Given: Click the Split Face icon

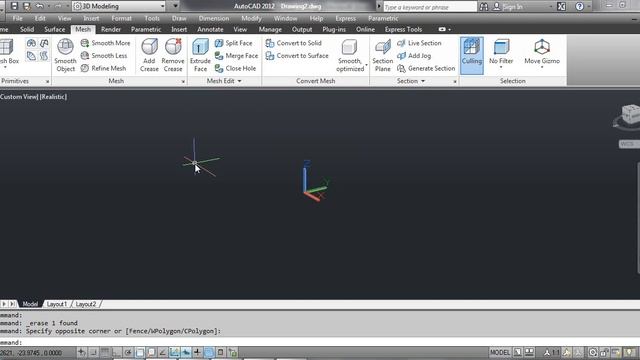Looking at the screenshot, I should point(219,43).
